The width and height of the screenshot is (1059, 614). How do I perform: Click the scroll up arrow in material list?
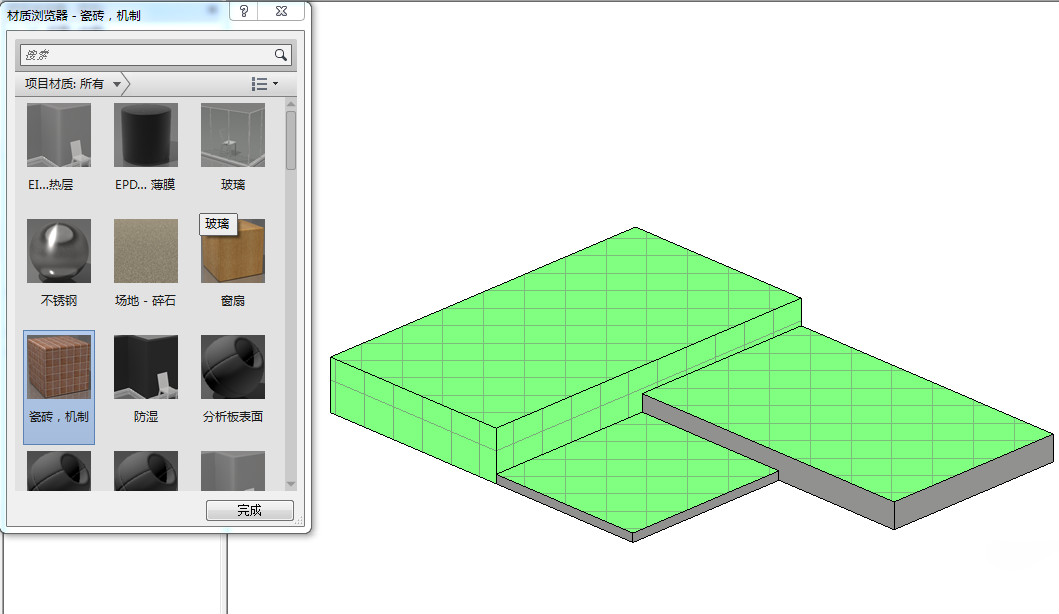point(291,104)
